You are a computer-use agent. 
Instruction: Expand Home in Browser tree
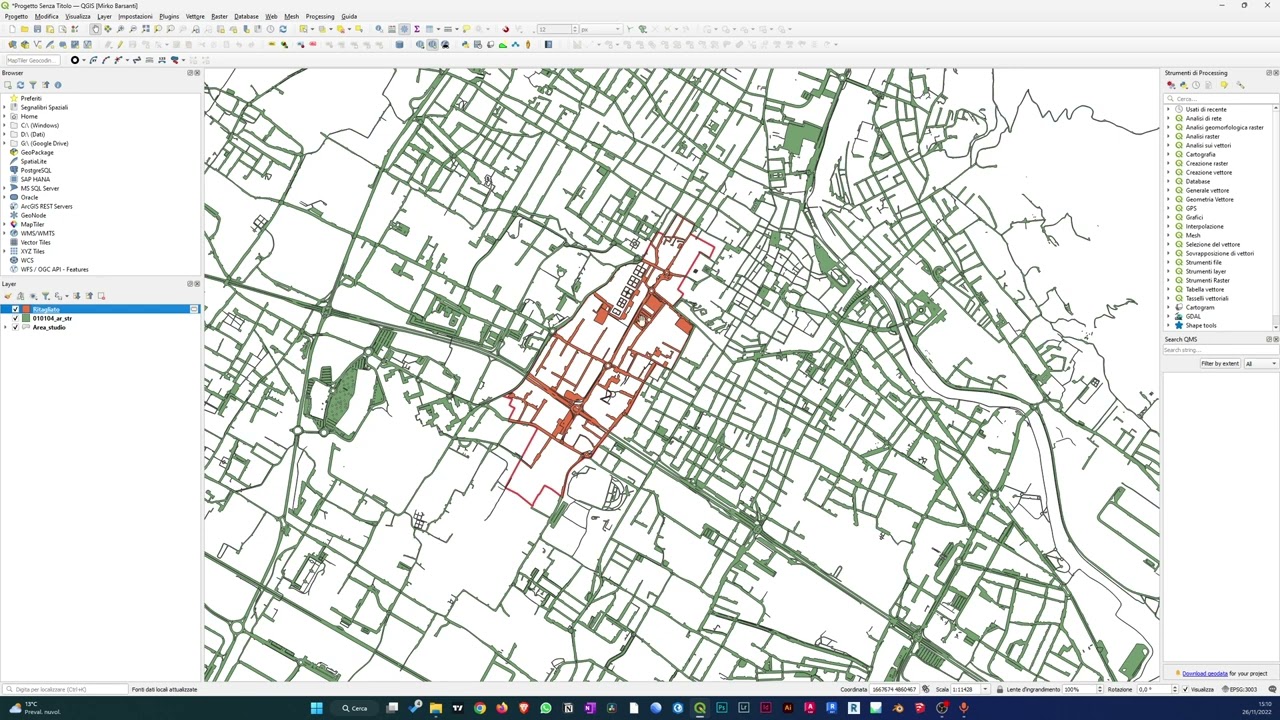pos(5,116)
